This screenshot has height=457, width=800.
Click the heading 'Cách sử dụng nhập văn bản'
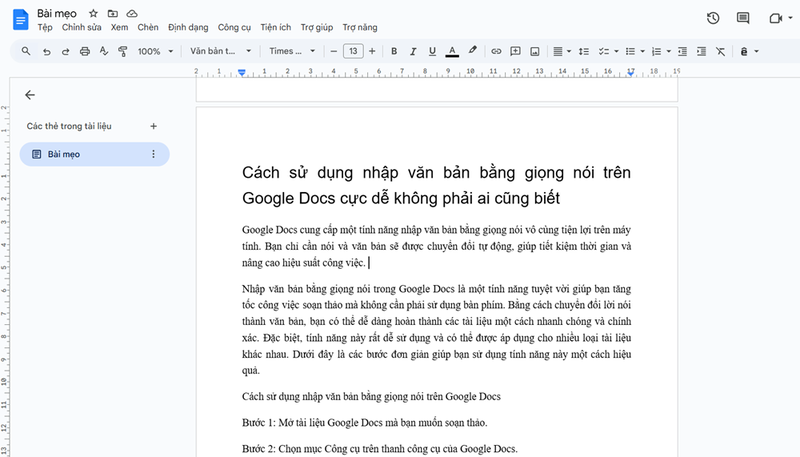436,185
